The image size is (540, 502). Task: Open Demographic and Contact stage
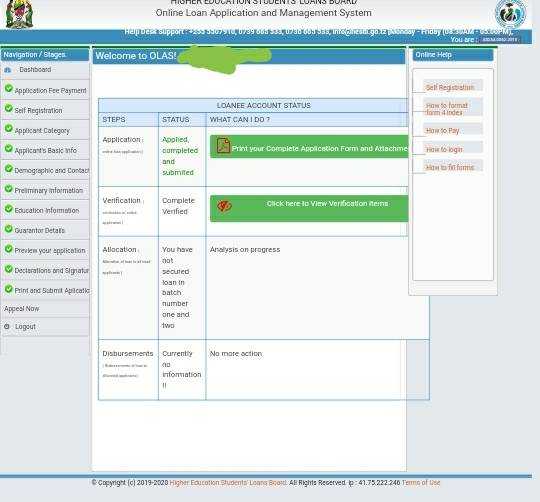click(52, 170)
